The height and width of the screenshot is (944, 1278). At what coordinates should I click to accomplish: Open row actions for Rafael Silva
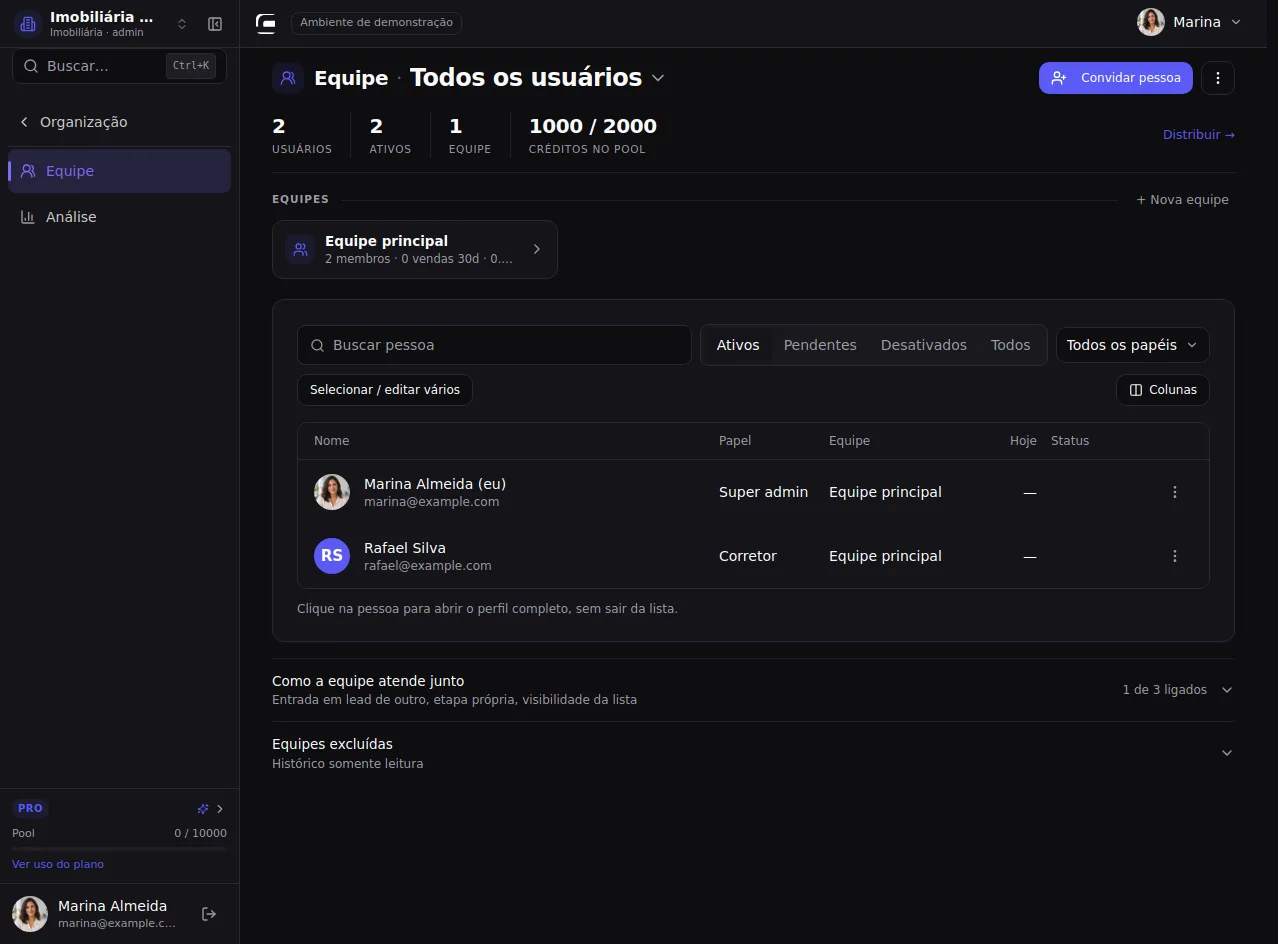[x=1175, y=556]
